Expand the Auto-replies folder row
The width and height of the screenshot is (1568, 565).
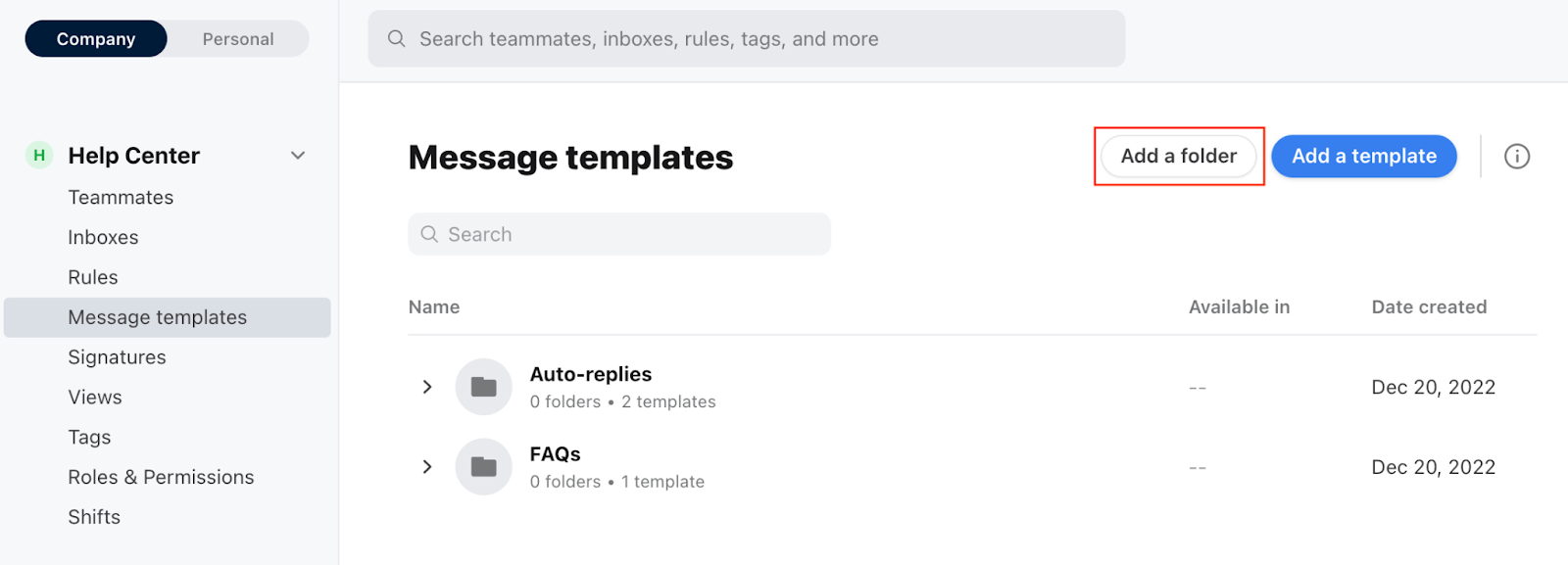click(x=427, y=387)
